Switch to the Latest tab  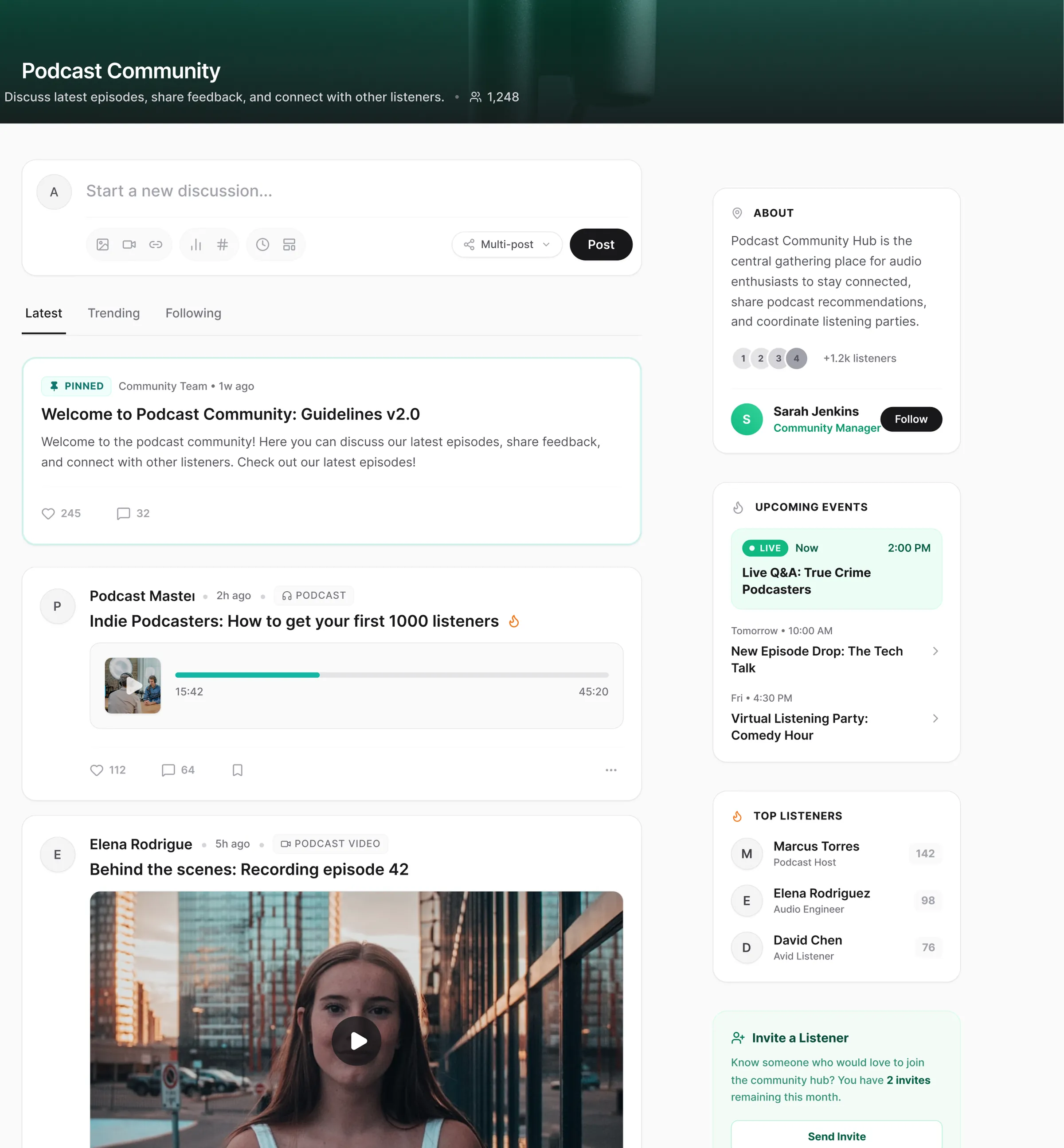44,313
